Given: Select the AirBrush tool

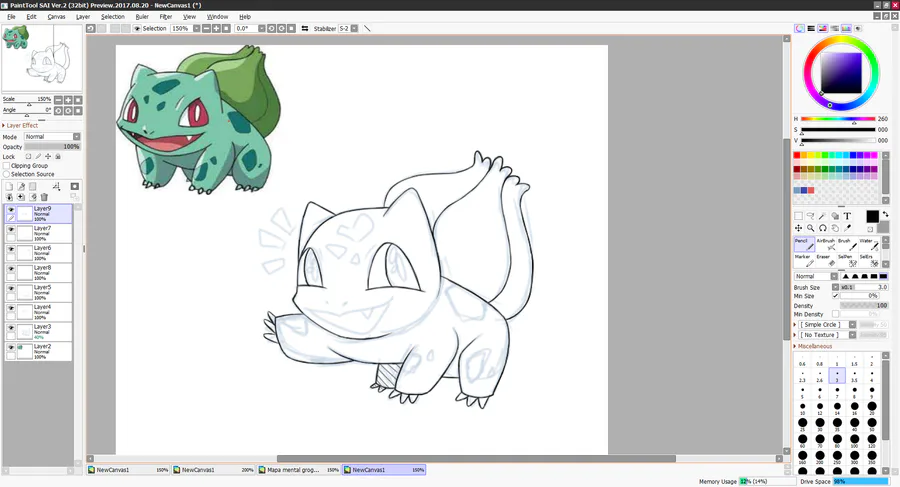Looking at the screenshot, I should (825, 244).
